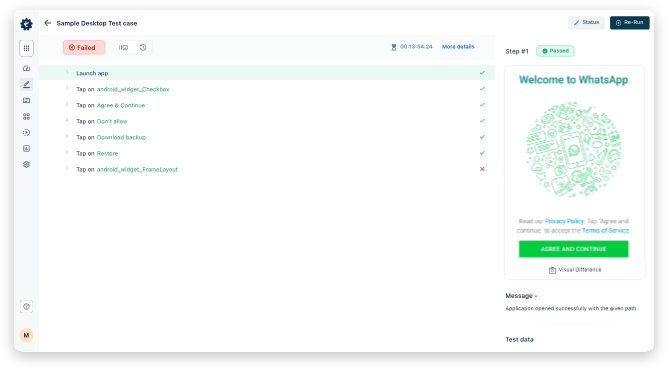
Task: Click the Failed status badge
Action: tap(84, 47)
